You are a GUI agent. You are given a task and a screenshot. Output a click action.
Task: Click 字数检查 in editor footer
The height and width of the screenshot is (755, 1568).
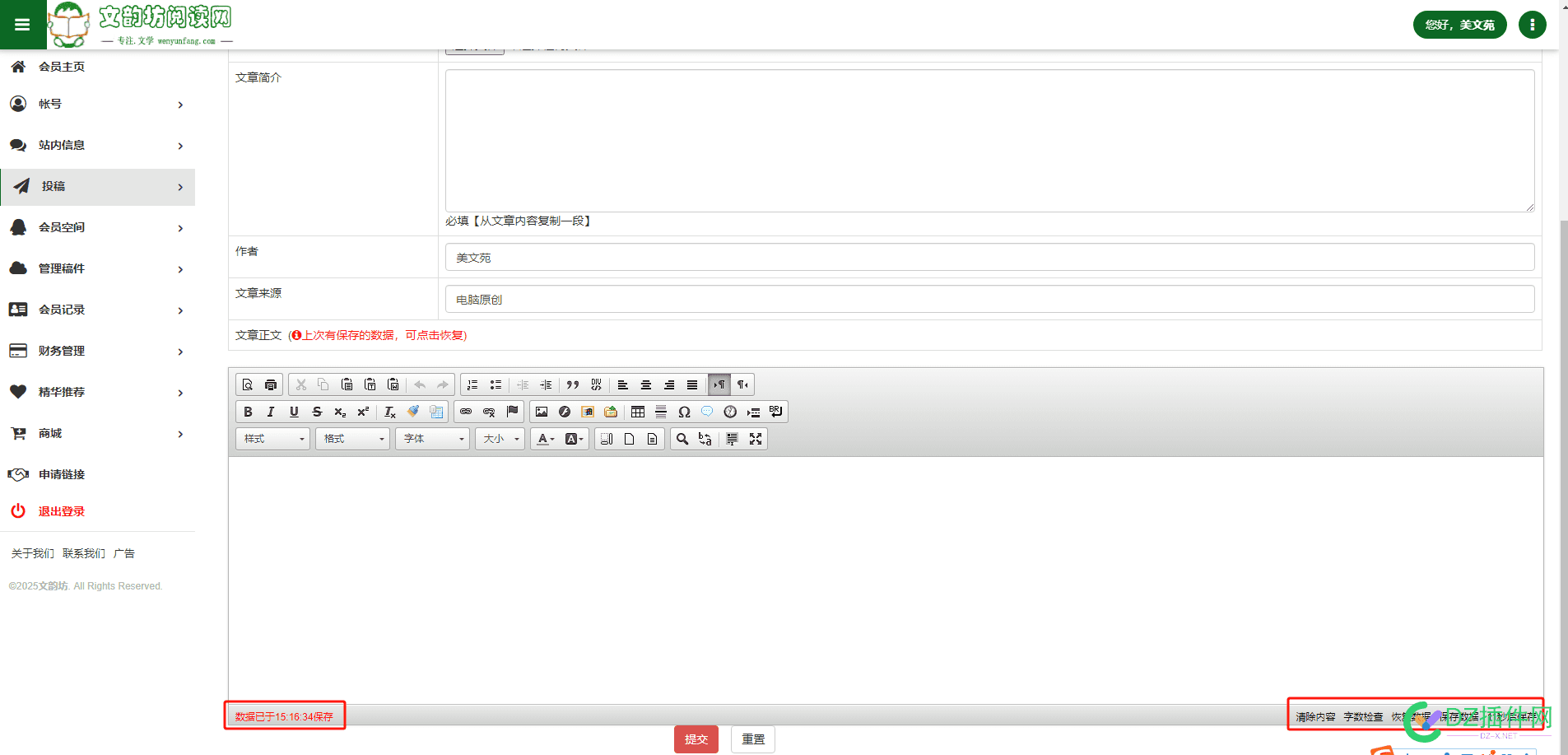(x=1363, y=717)
